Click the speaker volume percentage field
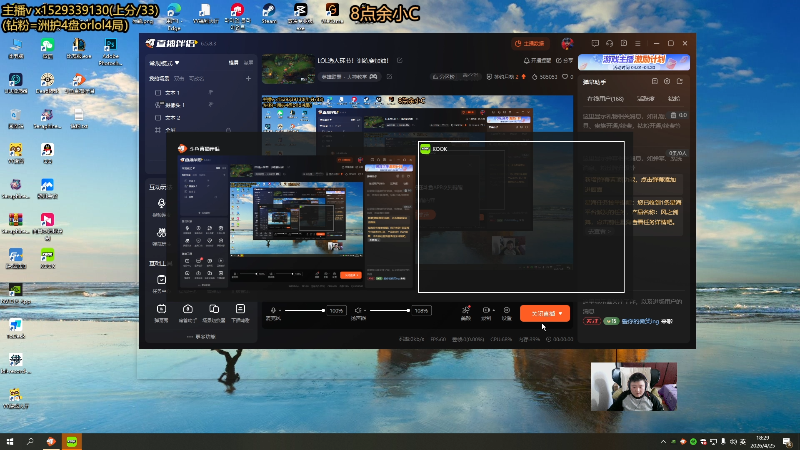 421,310
